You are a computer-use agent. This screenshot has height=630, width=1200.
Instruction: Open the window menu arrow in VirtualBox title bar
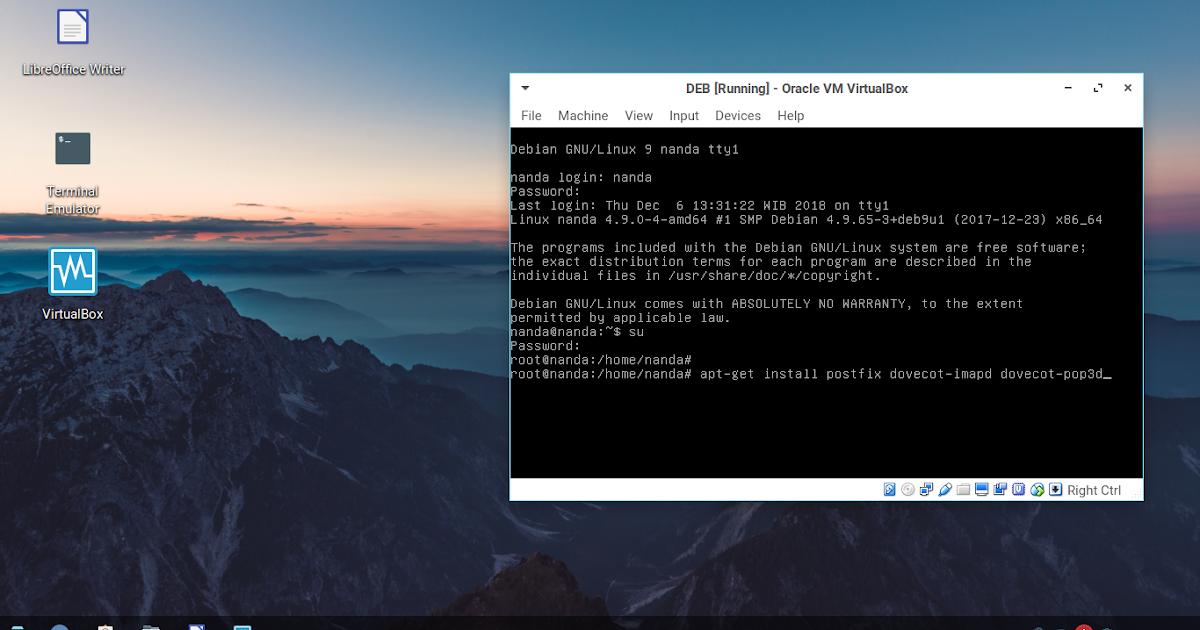pos(525,88)
